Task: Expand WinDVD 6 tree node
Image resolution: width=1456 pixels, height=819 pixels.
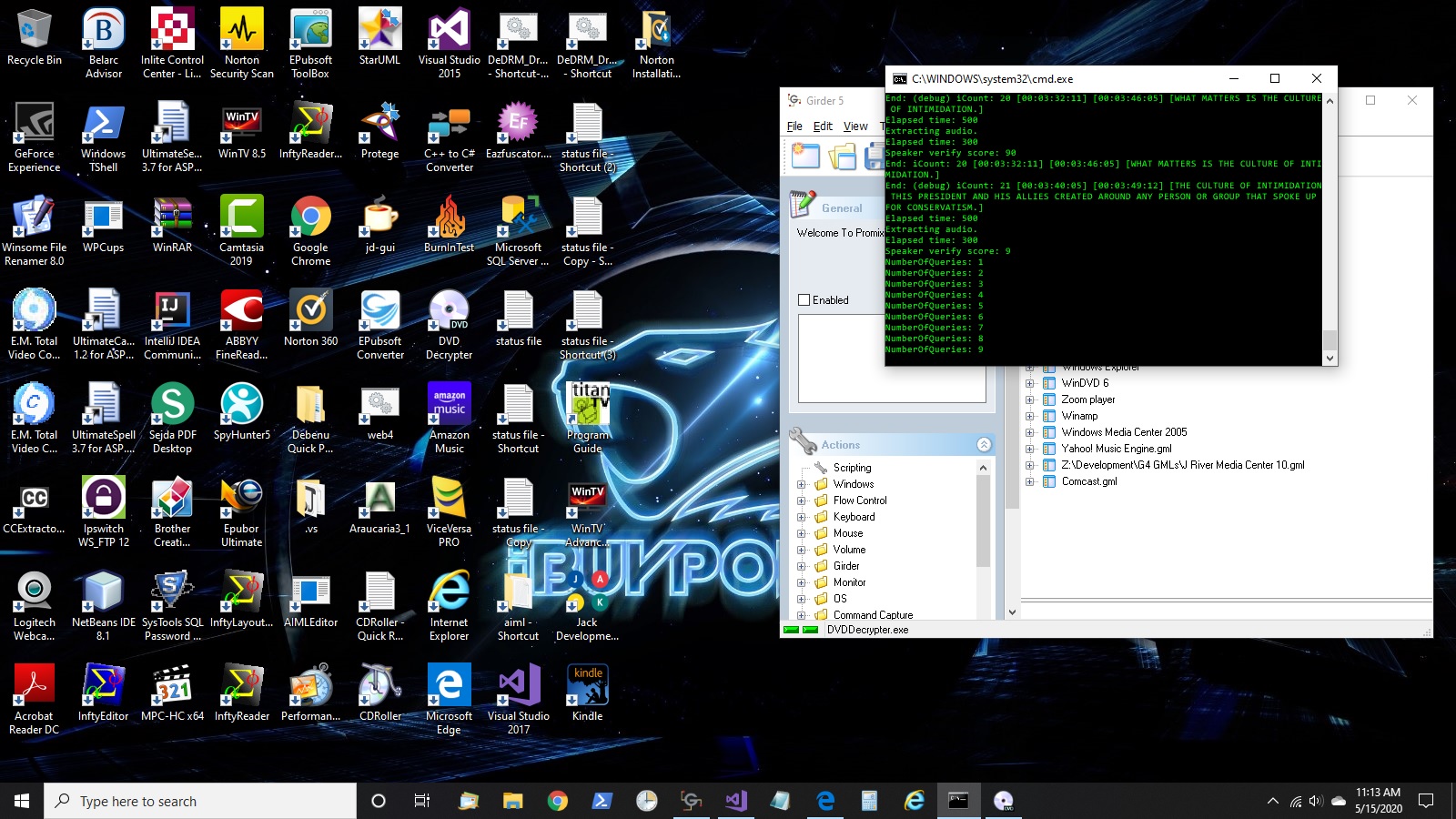Action: click(x=1030, y=383)
